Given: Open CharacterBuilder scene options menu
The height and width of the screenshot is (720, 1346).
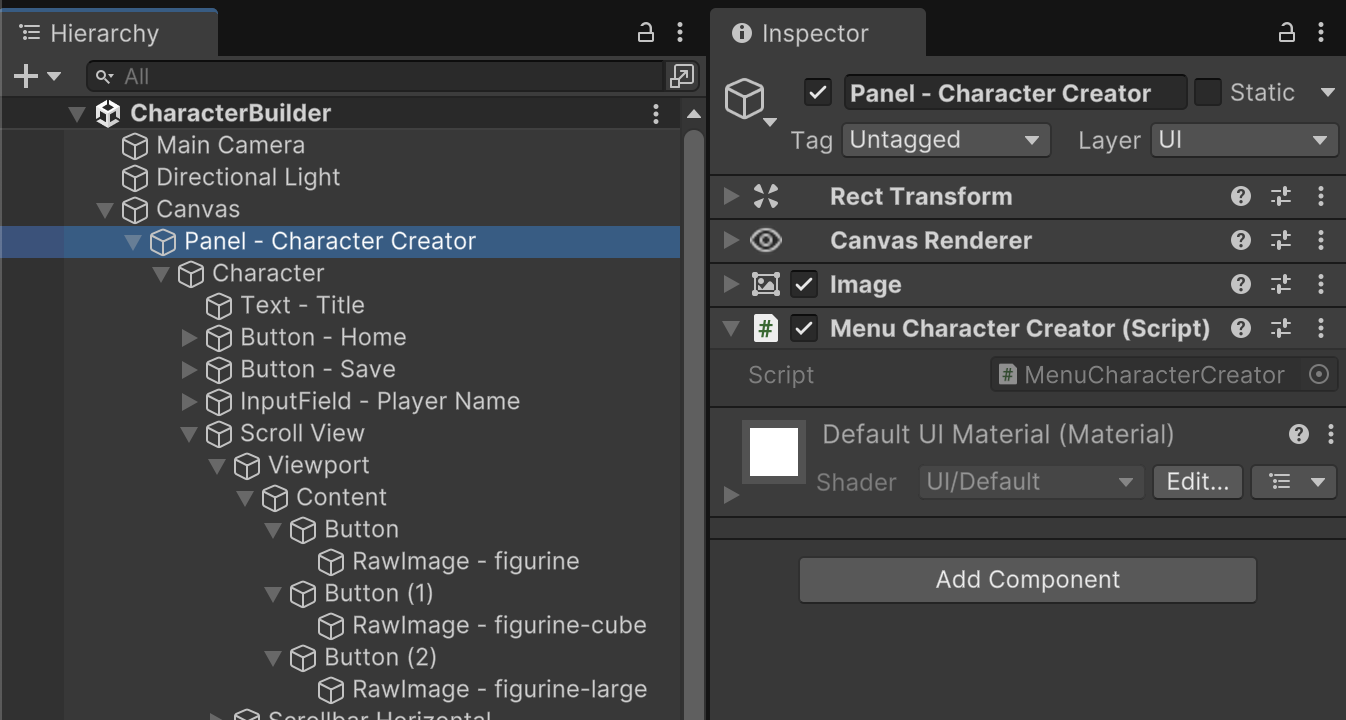Looking at the screenshot, I should pyautogui.click(x=656, y=114).
